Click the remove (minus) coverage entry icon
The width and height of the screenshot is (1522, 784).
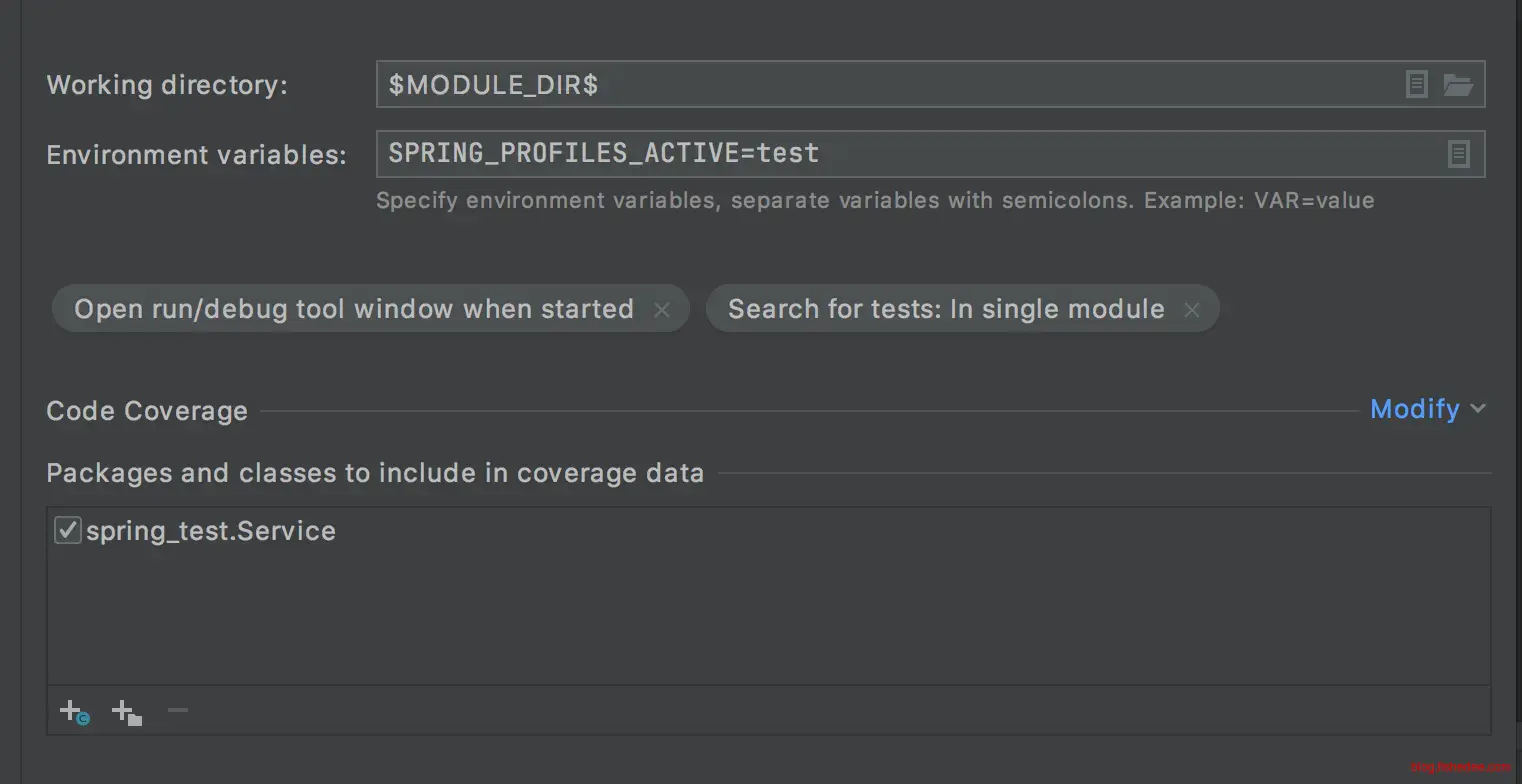point(178,711)
